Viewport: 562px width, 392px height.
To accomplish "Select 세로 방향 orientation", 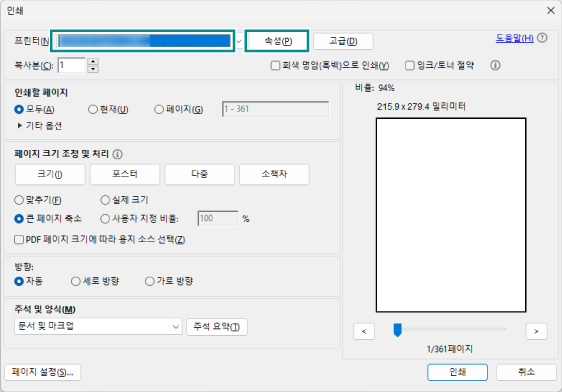I will click(x=76, y=281).
